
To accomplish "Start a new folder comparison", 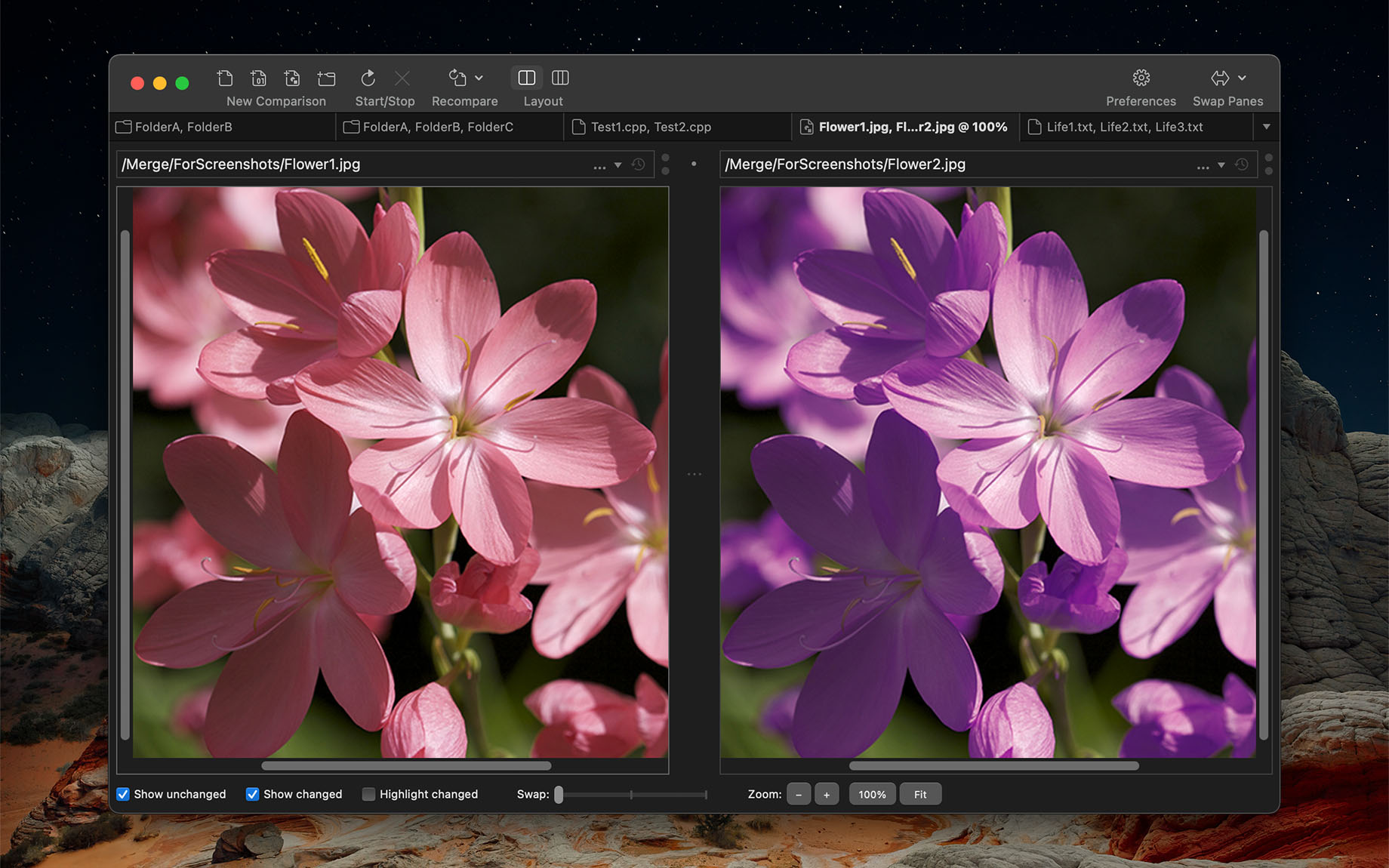I will 325,78.
